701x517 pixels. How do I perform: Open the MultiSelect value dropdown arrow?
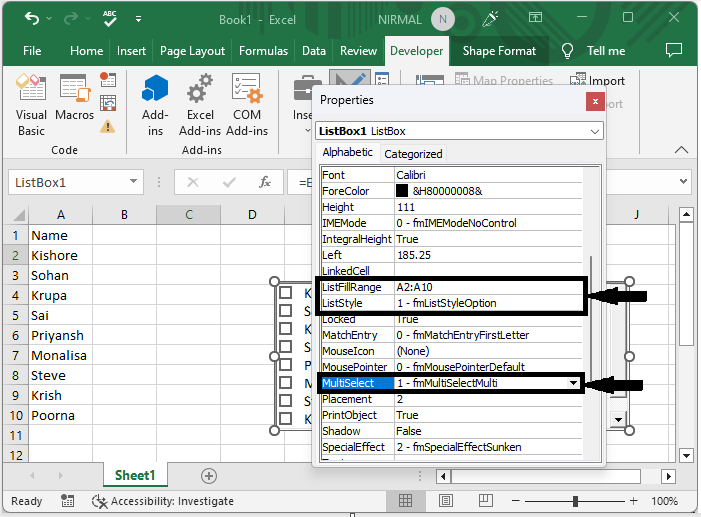pyautogui.click(x=573, y=383)
